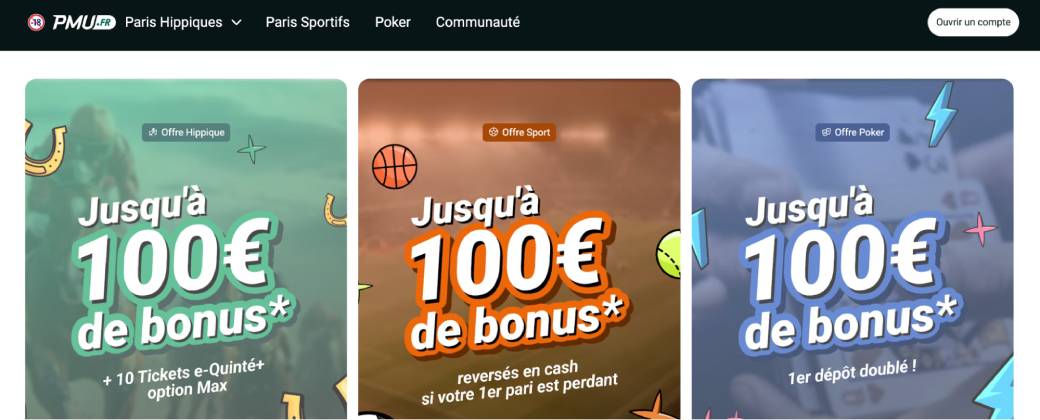Select the Offre Hippique badge
This screenshot has height=420, width=1040.
(x=186, y=132)
